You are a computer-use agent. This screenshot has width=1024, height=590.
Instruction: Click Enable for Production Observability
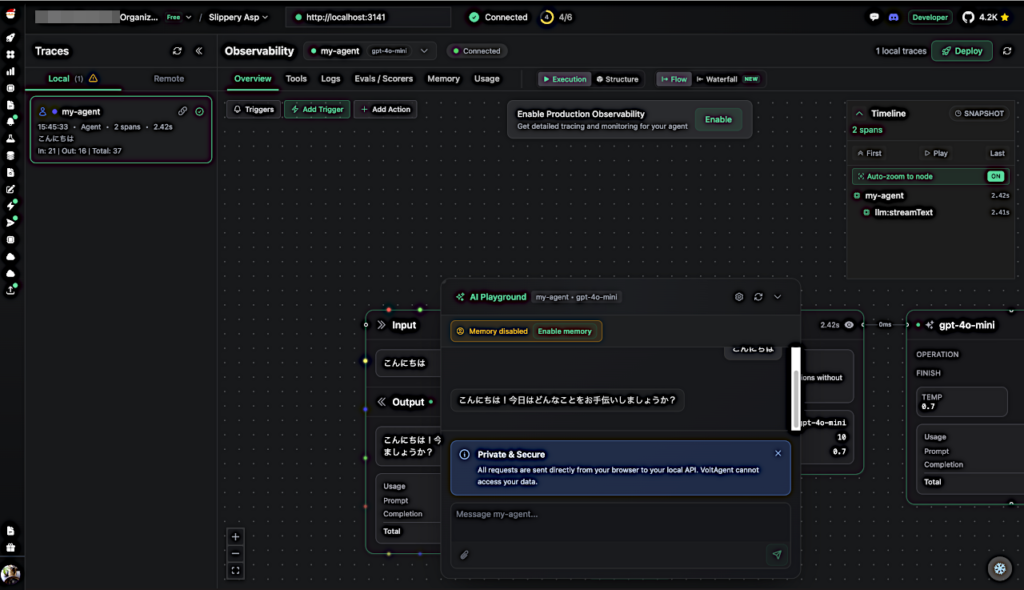click(x=718, y=119)
